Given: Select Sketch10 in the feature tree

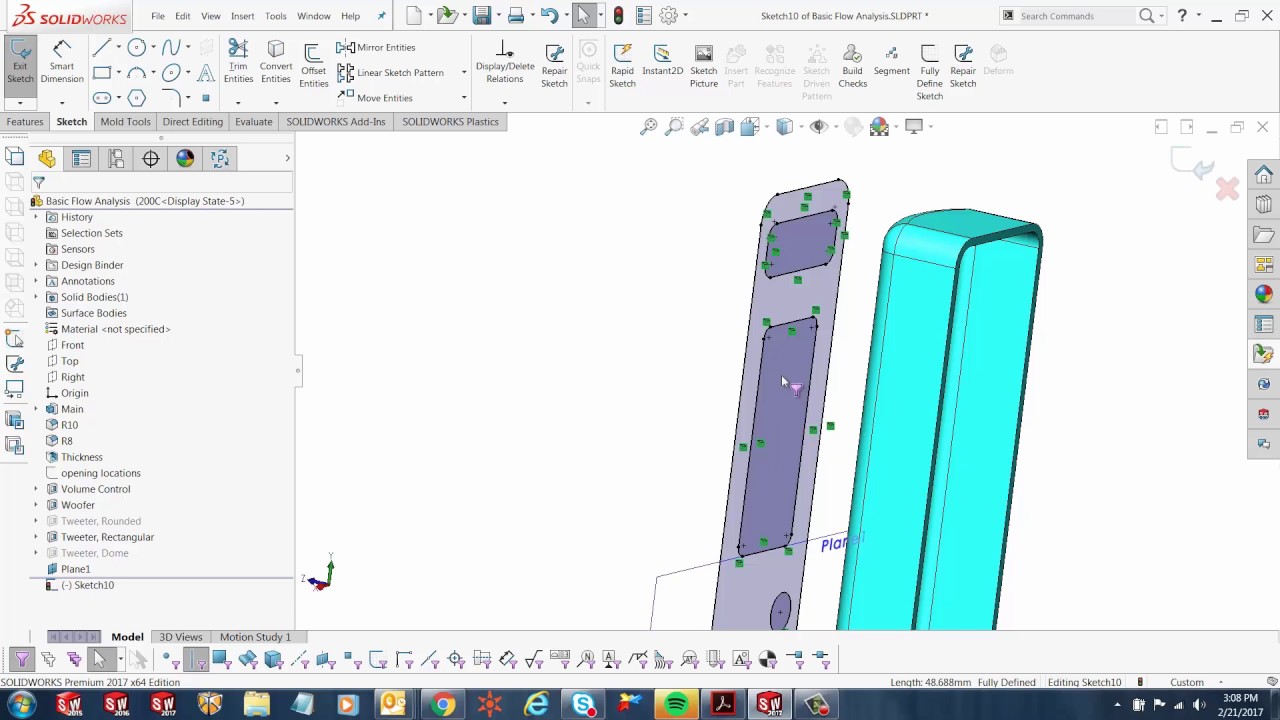Looking at the screenshot, I should (87, 585).
